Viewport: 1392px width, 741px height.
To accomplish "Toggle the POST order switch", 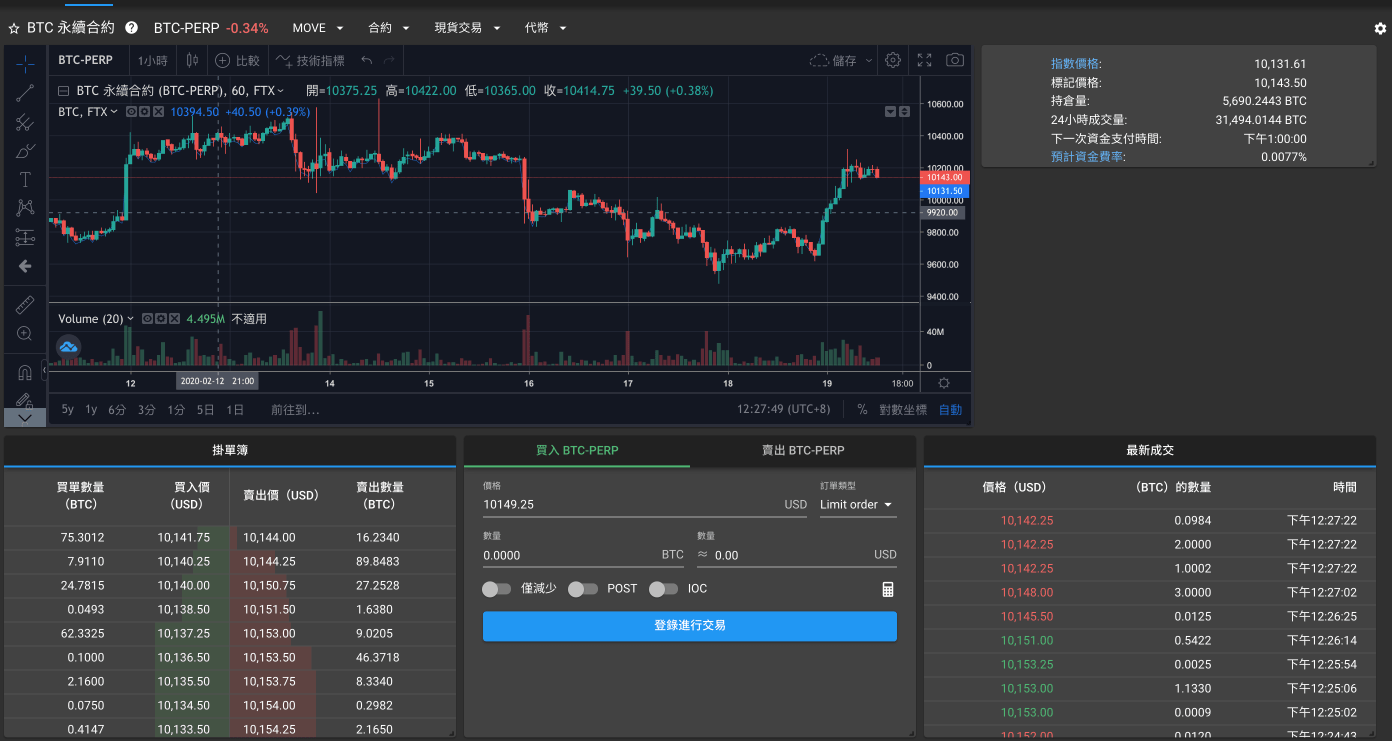I will 582,589.
